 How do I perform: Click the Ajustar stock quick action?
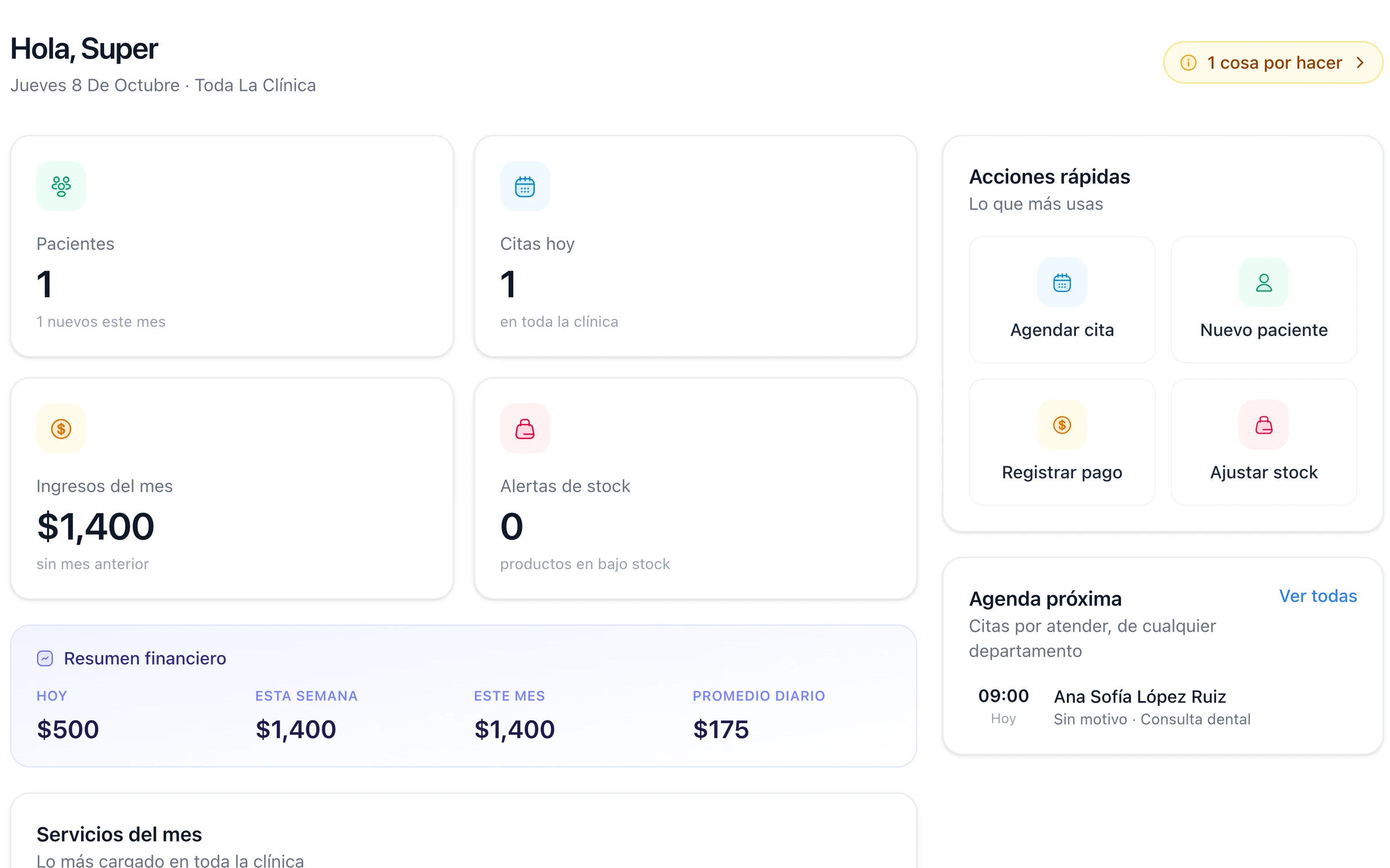(x=1264, y=442)
